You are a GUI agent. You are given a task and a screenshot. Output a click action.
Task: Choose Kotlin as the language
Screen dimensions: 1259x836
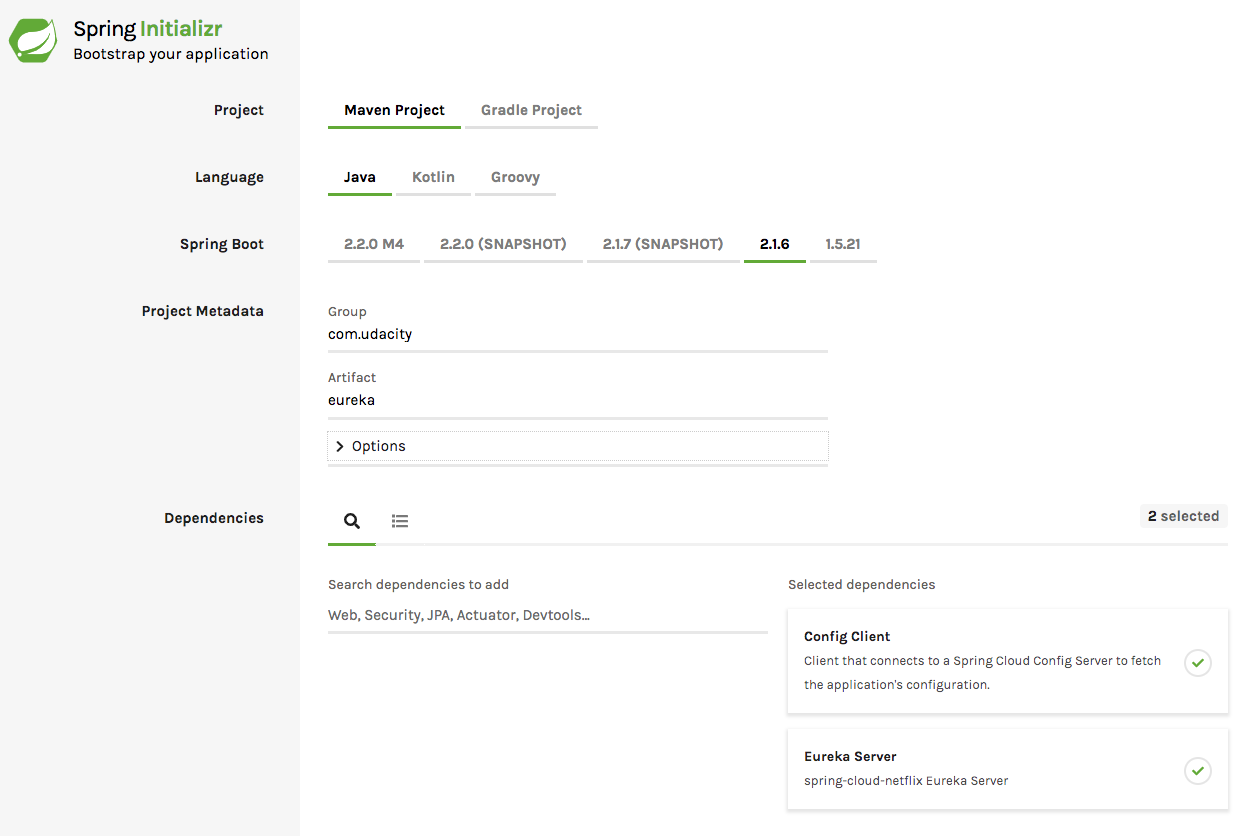pyautogui.click(x=433, y=177)
